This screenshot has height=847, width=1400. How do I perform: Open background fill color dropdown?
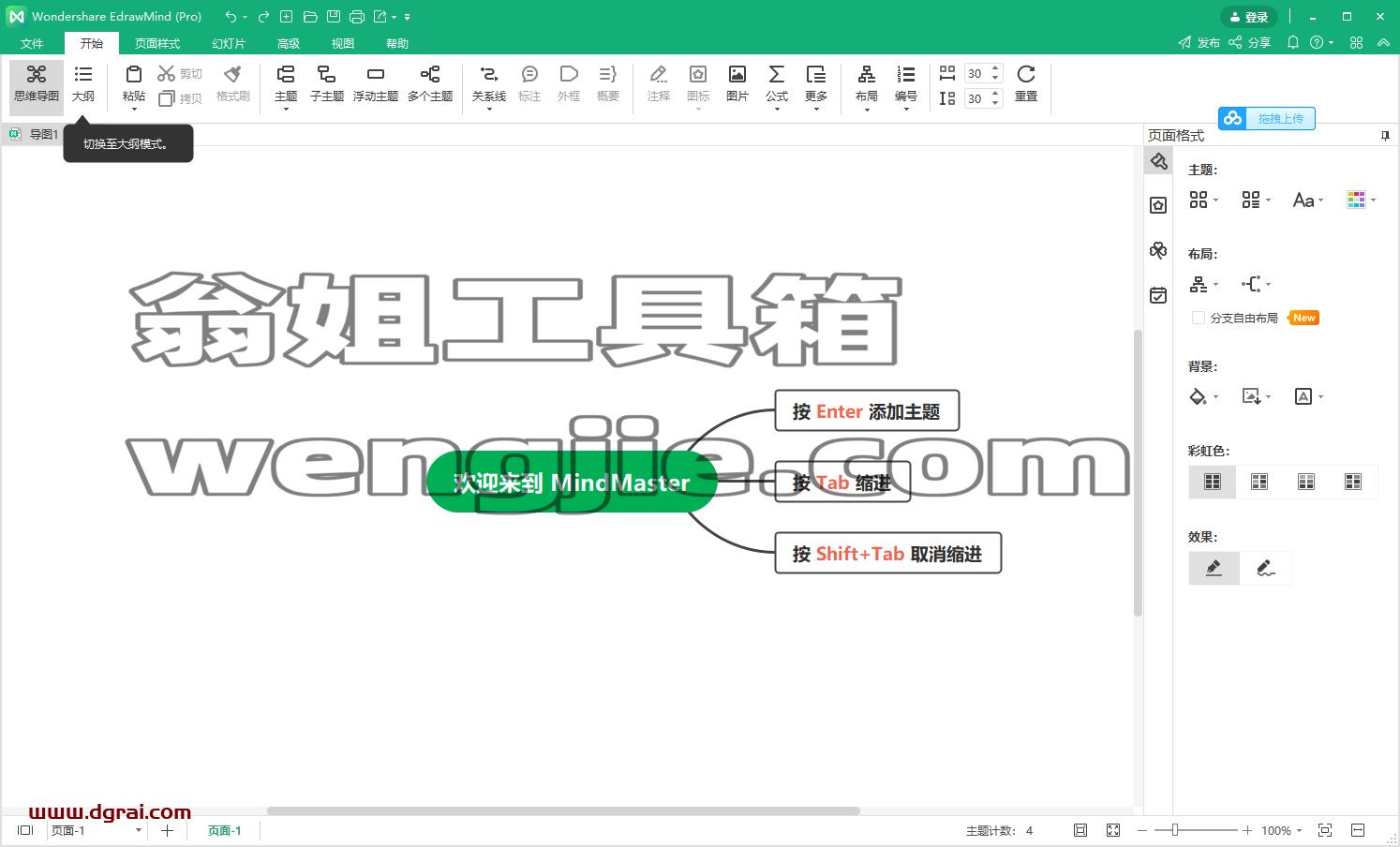click(x=1203, y=396)
